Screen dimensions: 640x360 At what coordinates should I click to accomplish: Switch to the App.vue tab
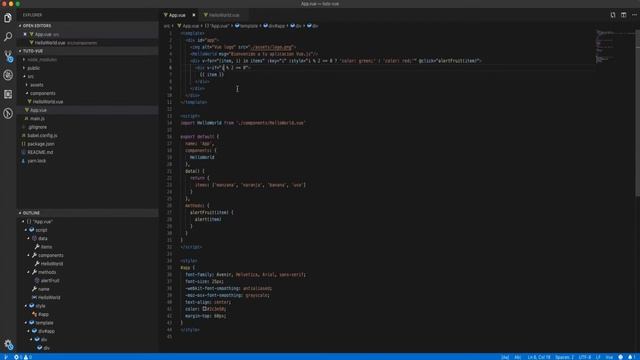[x=177, y=15]
